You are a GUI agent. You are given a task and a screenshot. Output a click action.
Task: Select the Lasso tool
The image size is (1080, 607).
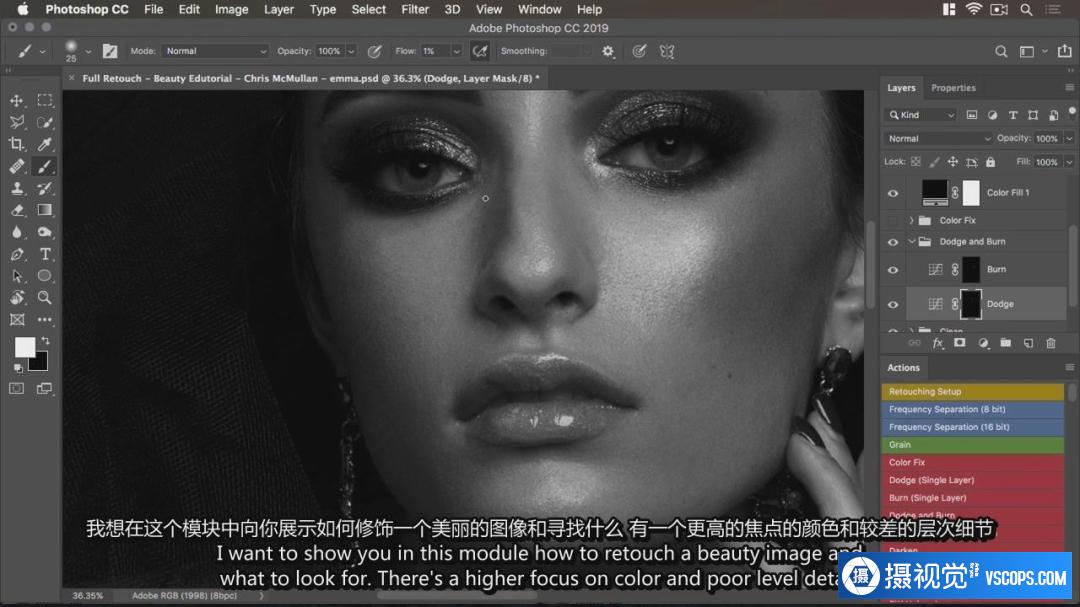point(17,123)
